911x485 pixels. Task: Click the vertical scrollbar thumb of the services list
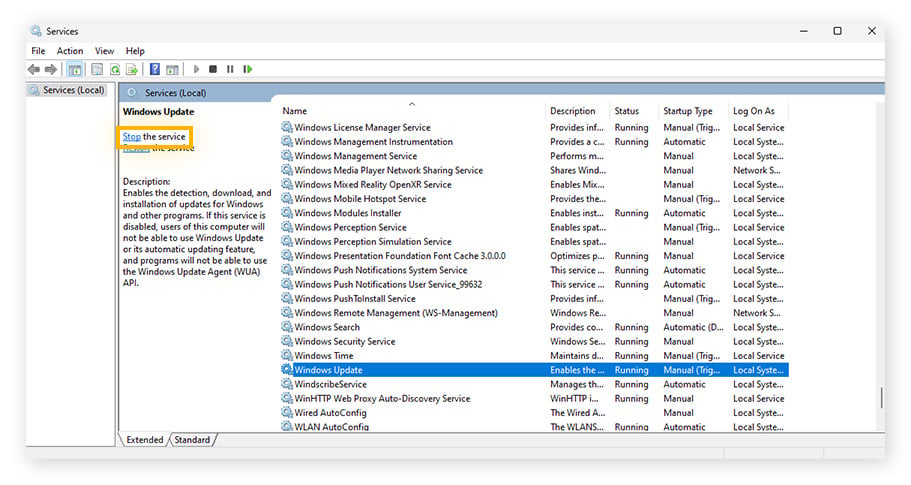(881, 398)
